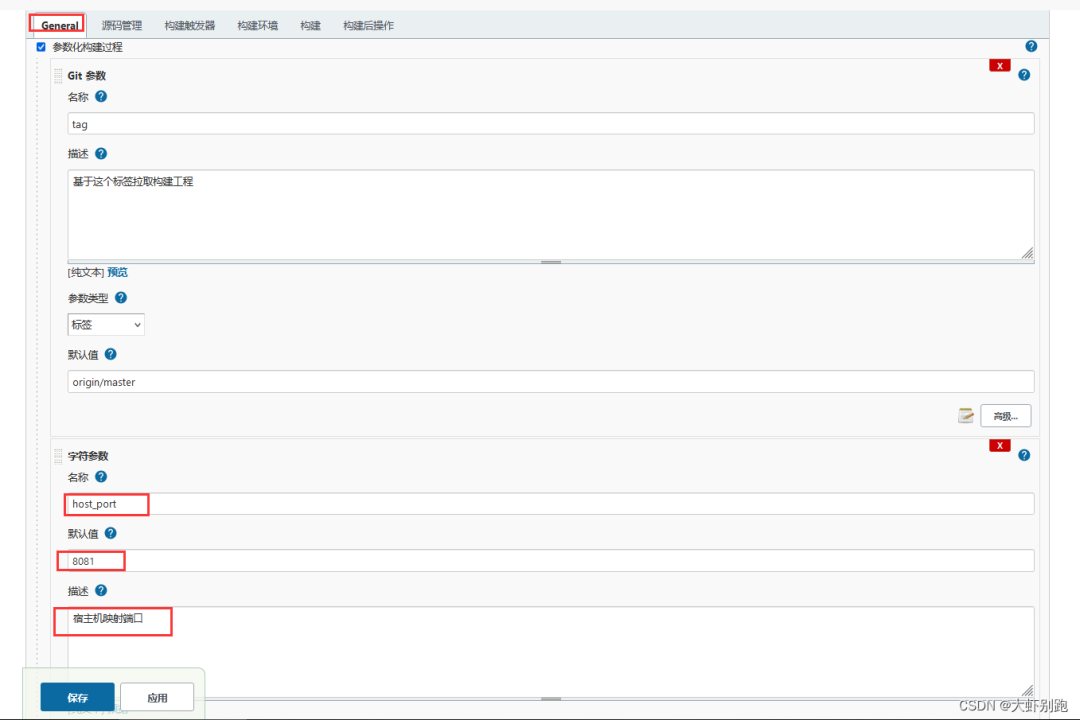Show help for Git 参数 描述 field
1080x720 pixels.
pos(101,153)
